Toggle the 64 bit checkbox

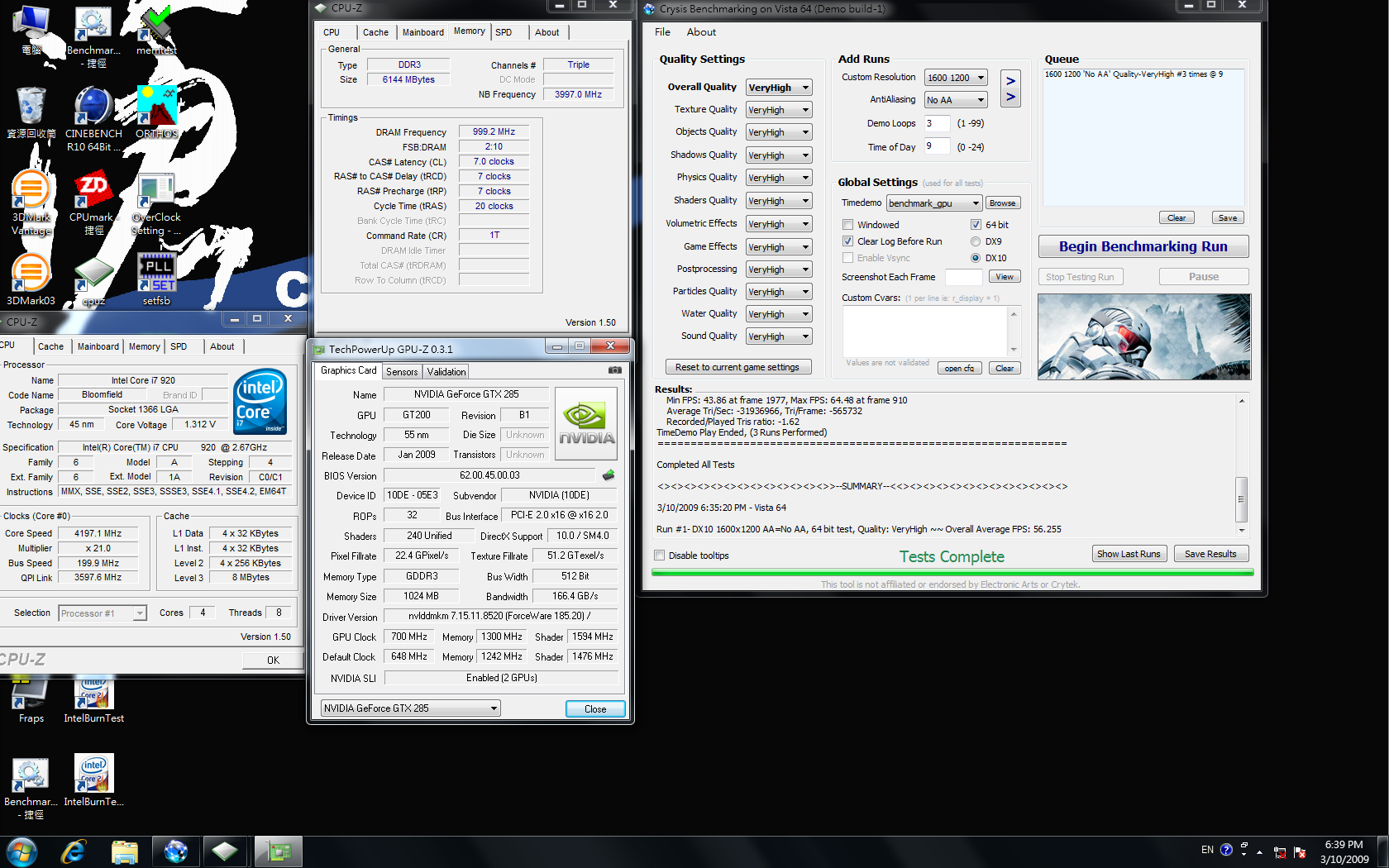976,225
